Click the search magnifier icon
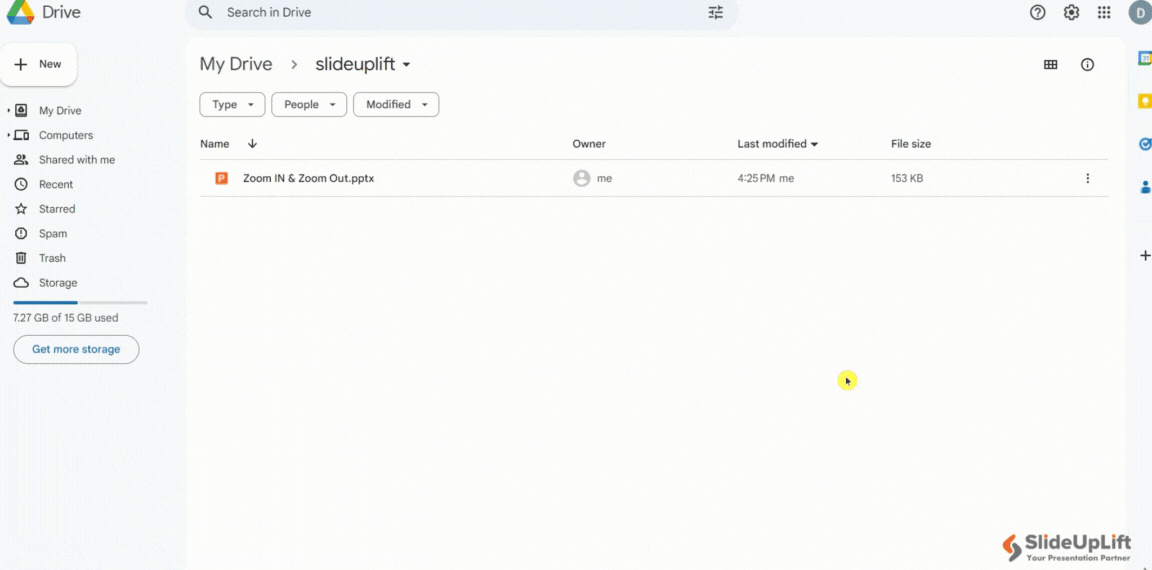The width and height of the screenshot is (1152, 570). tap(206, 12)
